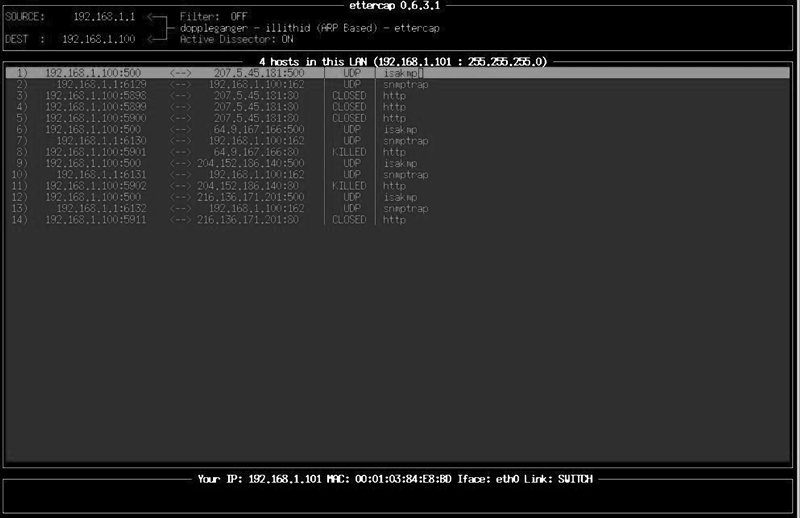Select destination 216.136.171.201:500

coord(251,197)
